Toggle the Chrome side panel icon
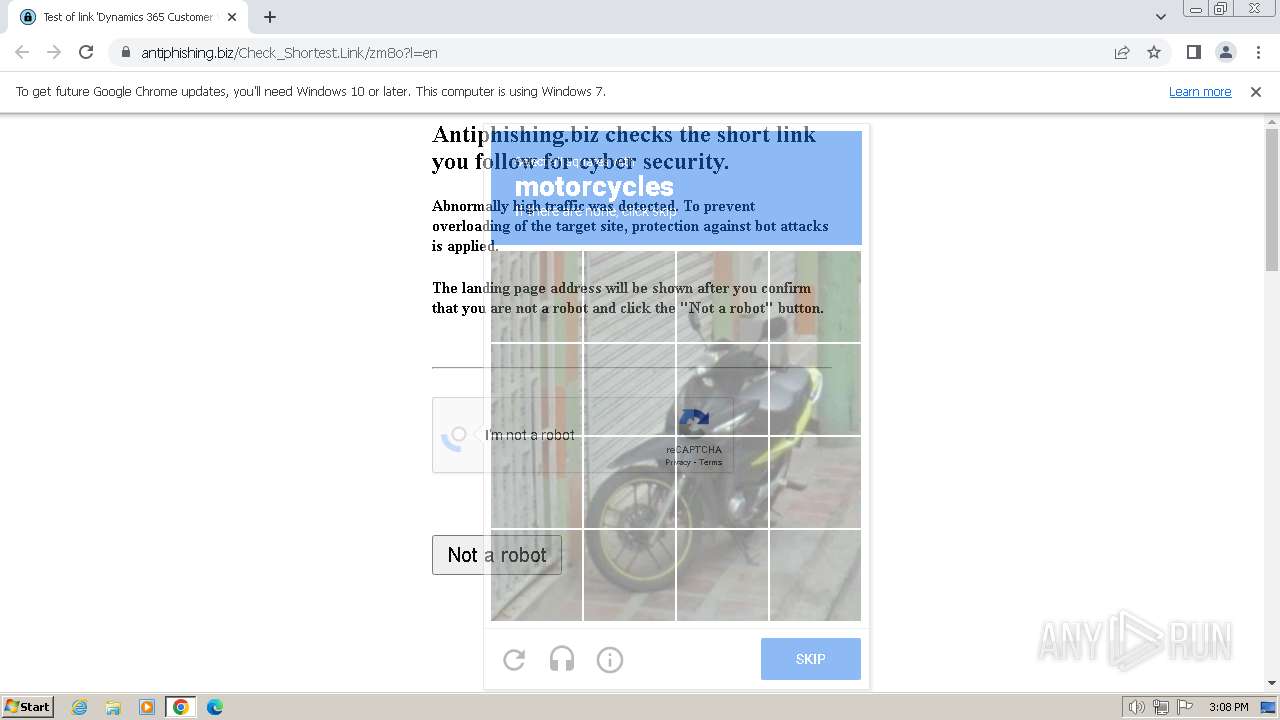Image resolution: width=1280 pixels, height=720 pixels. pyautogui.click(x=1193, y=52)
